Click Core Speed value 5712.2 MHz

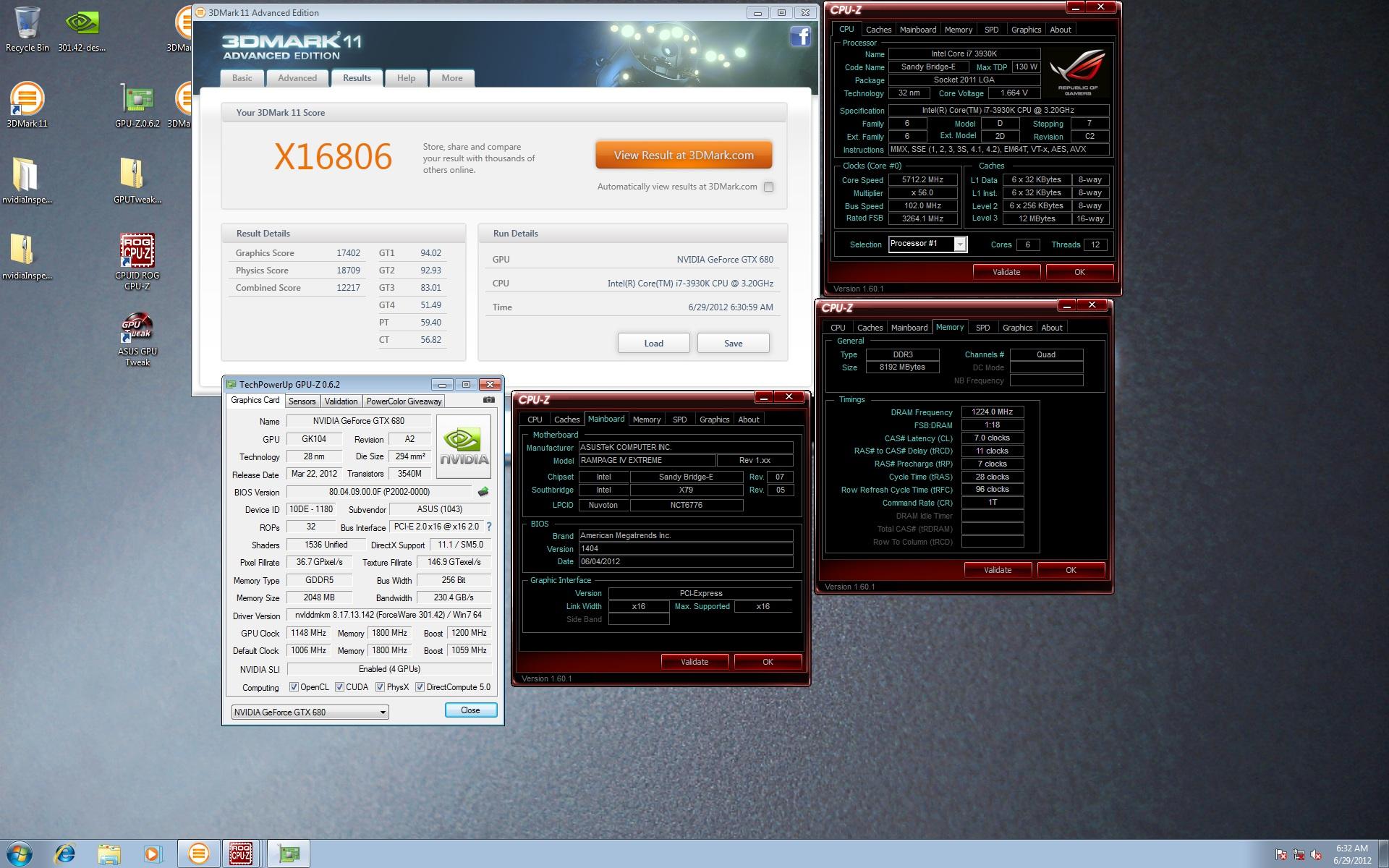(x=922, y=179)
